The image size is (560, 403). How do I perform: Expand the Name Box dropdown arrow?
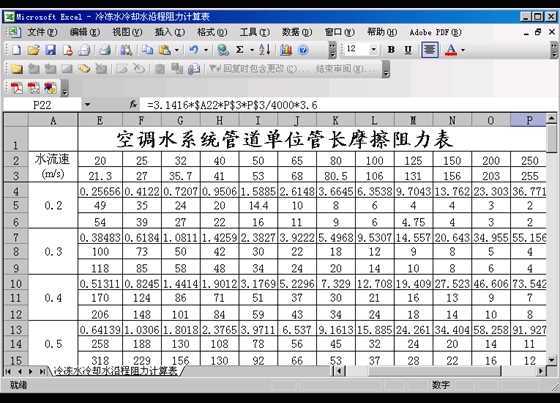88,105
